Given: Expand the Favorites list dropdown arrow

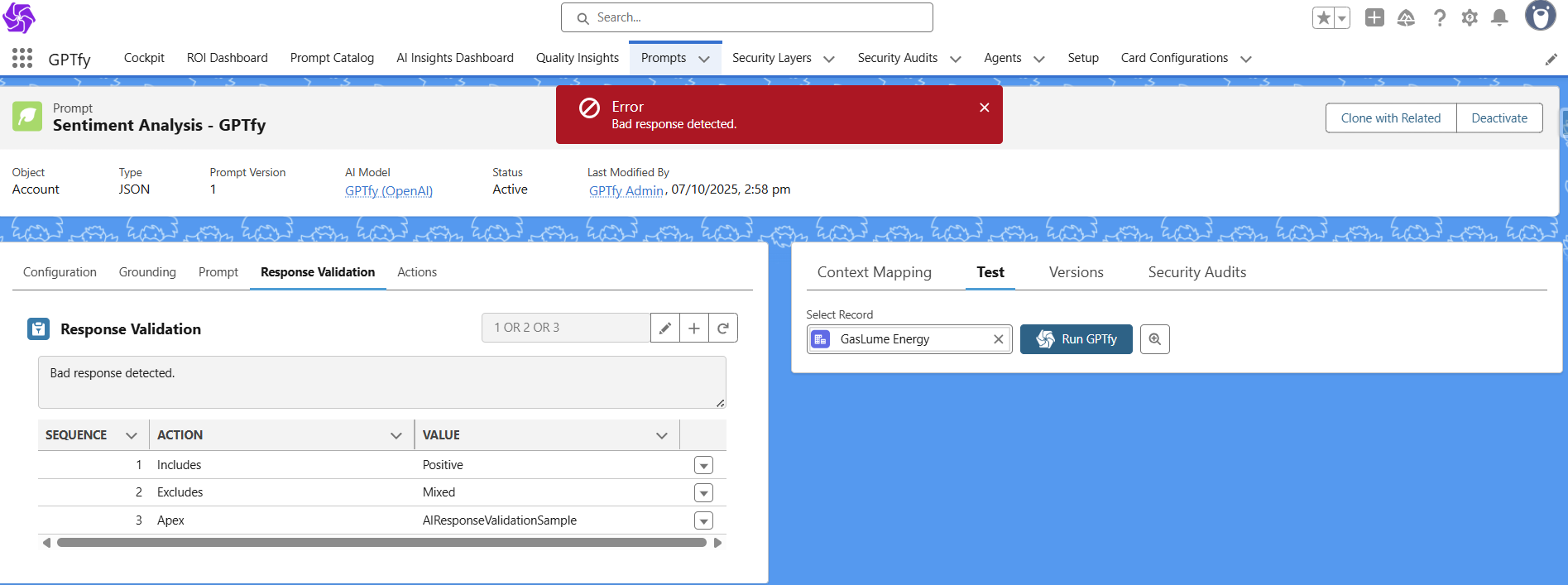Looking at the screenshot, I should [x=1342, y=18].
